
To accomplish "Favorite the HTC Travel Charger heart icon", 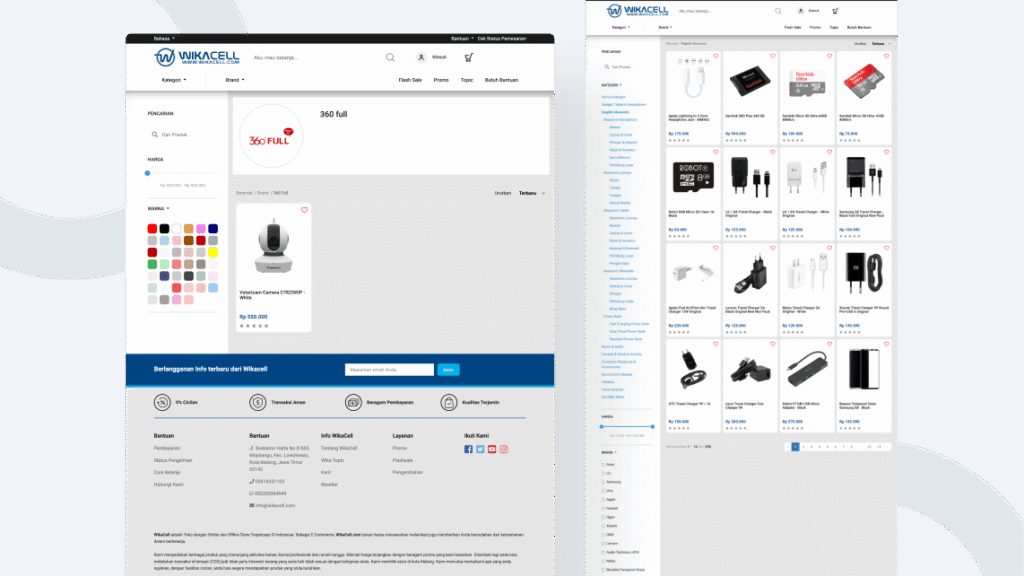I will (x=716, y=344).
